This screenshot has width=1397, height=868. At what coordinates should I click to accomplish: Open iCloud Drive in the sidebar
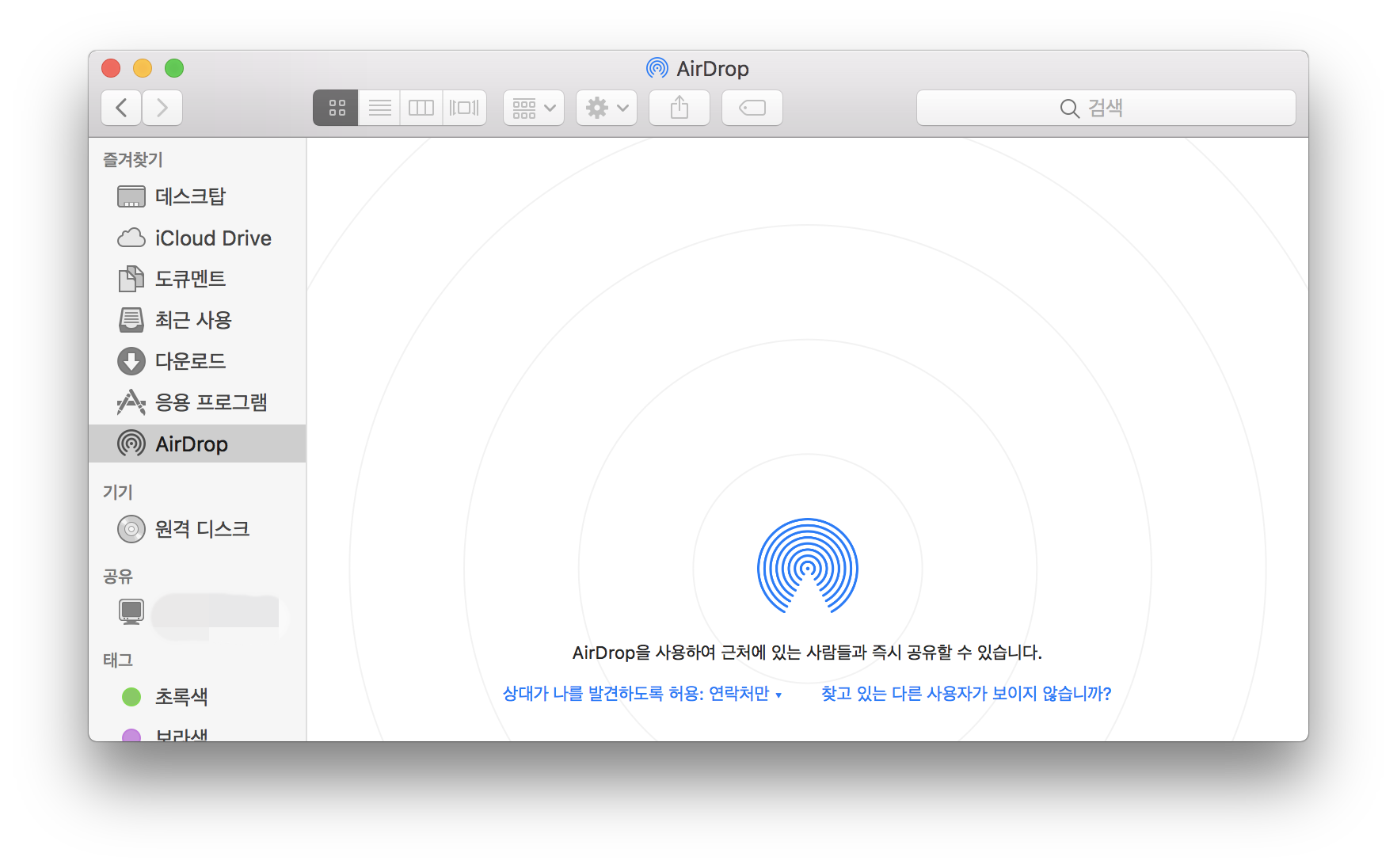[x=197, y=238]
